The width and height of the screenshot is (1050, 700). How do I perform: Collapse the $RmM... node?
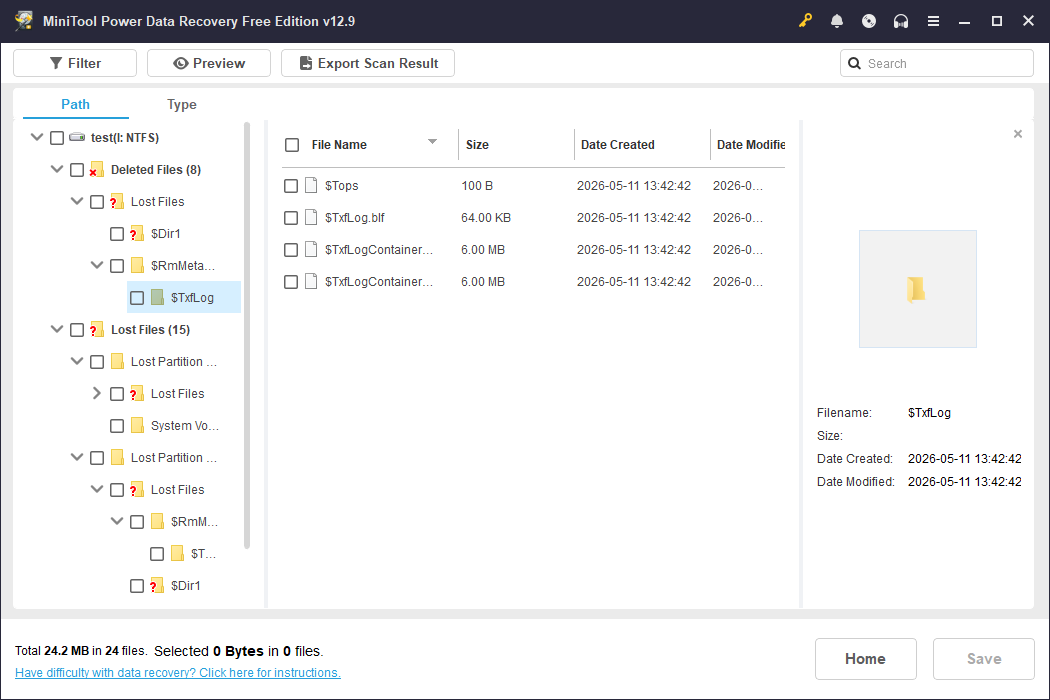pyautogui.click(x=117, y=520)
